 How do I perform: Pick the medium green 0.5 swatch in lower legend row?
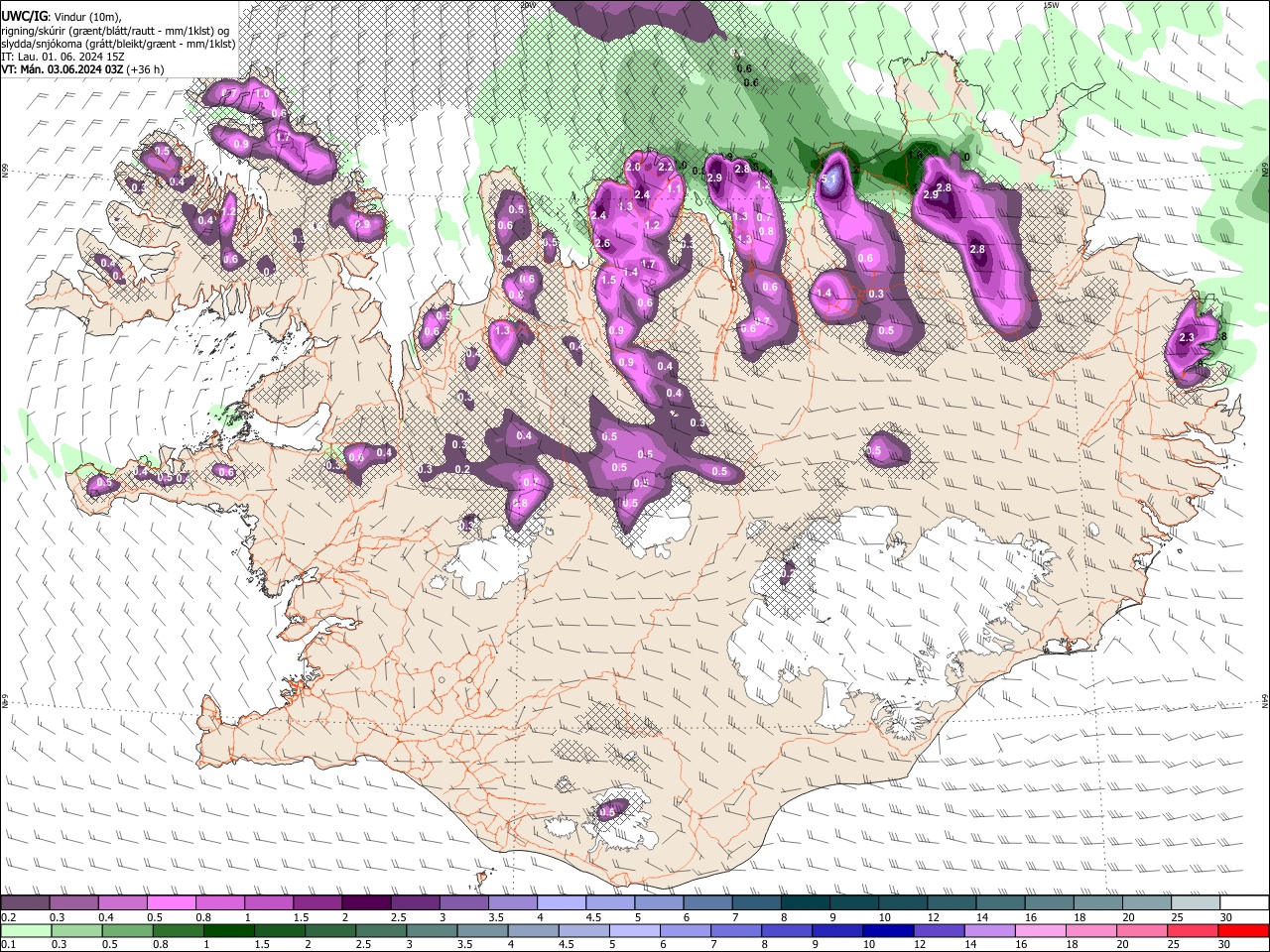tap(127, 930)
